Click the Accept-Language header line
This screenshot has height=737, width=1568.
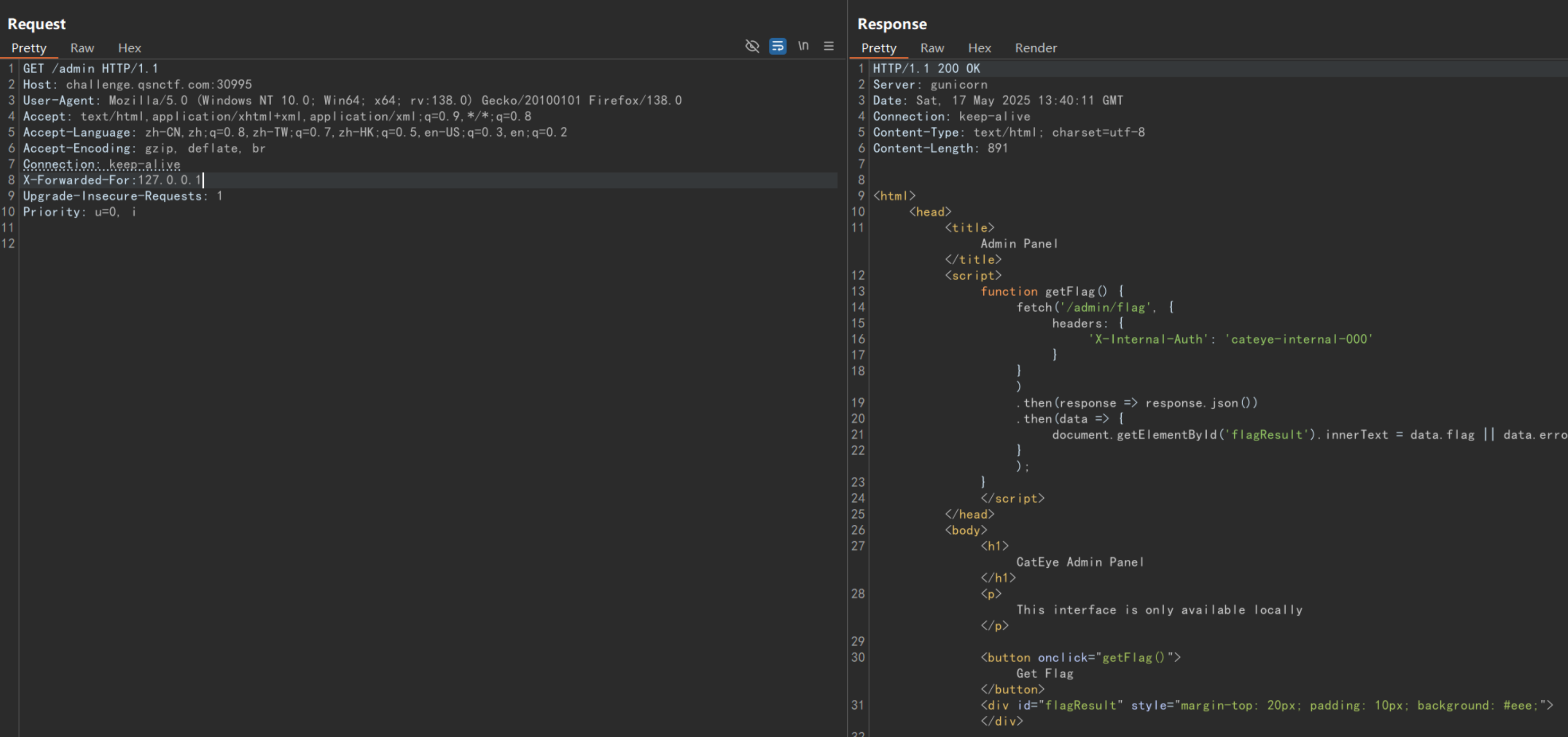[295, 132]
